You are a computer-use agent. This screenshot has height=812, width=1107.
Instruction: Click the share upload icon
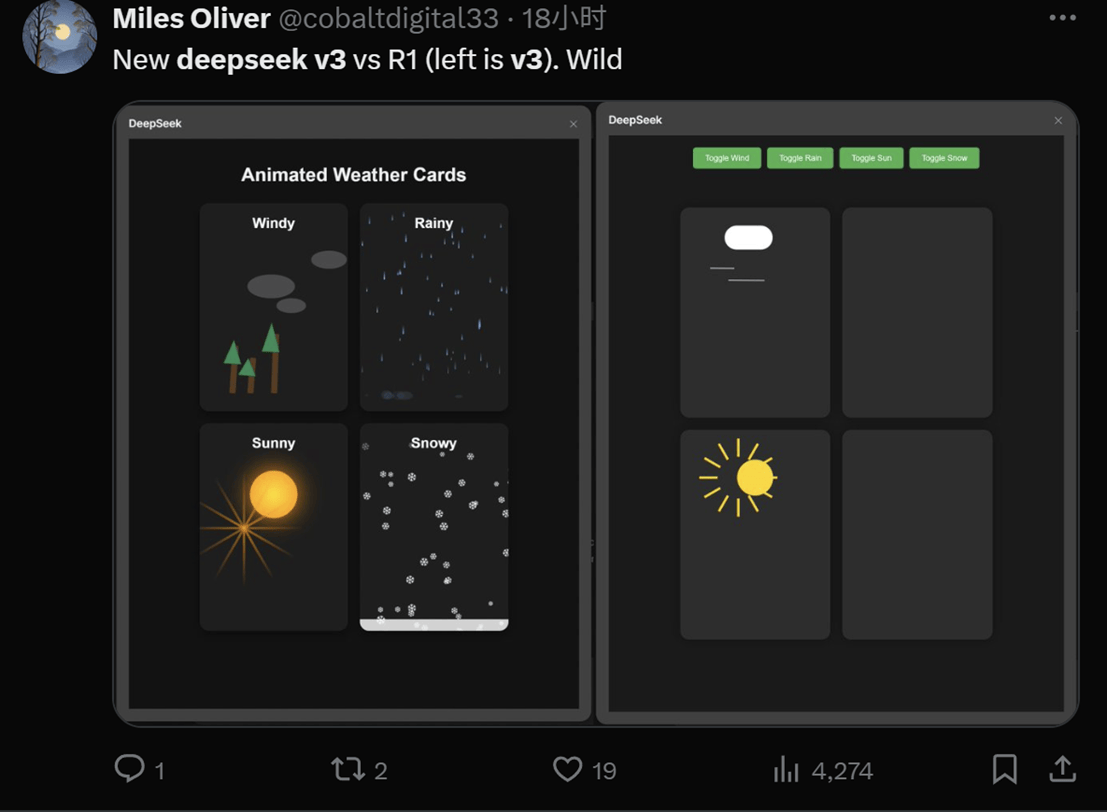[1062, 768]
